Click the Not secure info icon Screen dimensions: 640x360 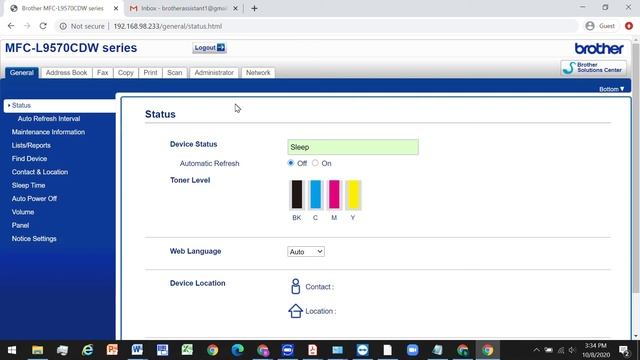63,26
